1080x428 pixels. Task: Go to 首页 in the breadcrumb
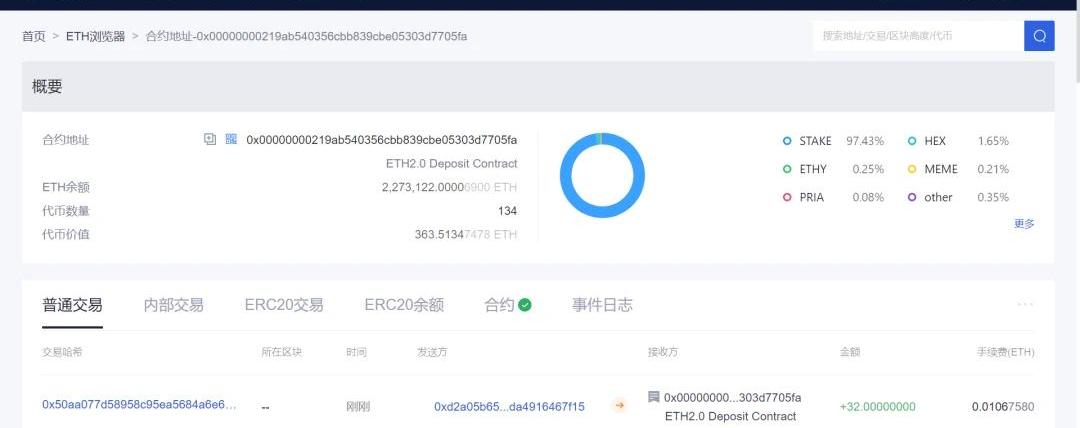point(34,36)
